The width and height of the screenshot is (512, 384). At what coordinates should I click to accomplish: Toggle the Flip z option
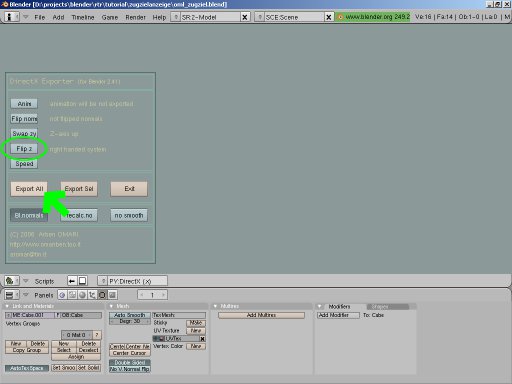(24, 149)
